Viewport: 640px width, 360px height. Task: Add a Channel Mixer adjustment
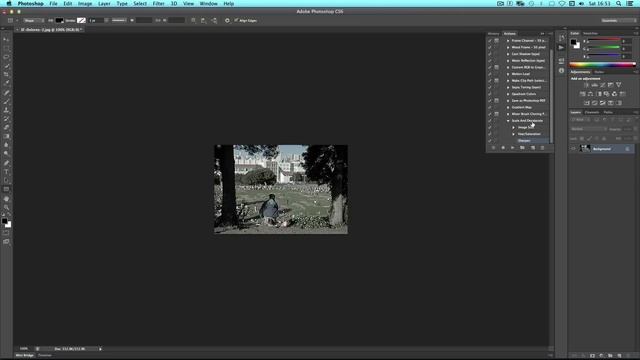pos(614,94)
